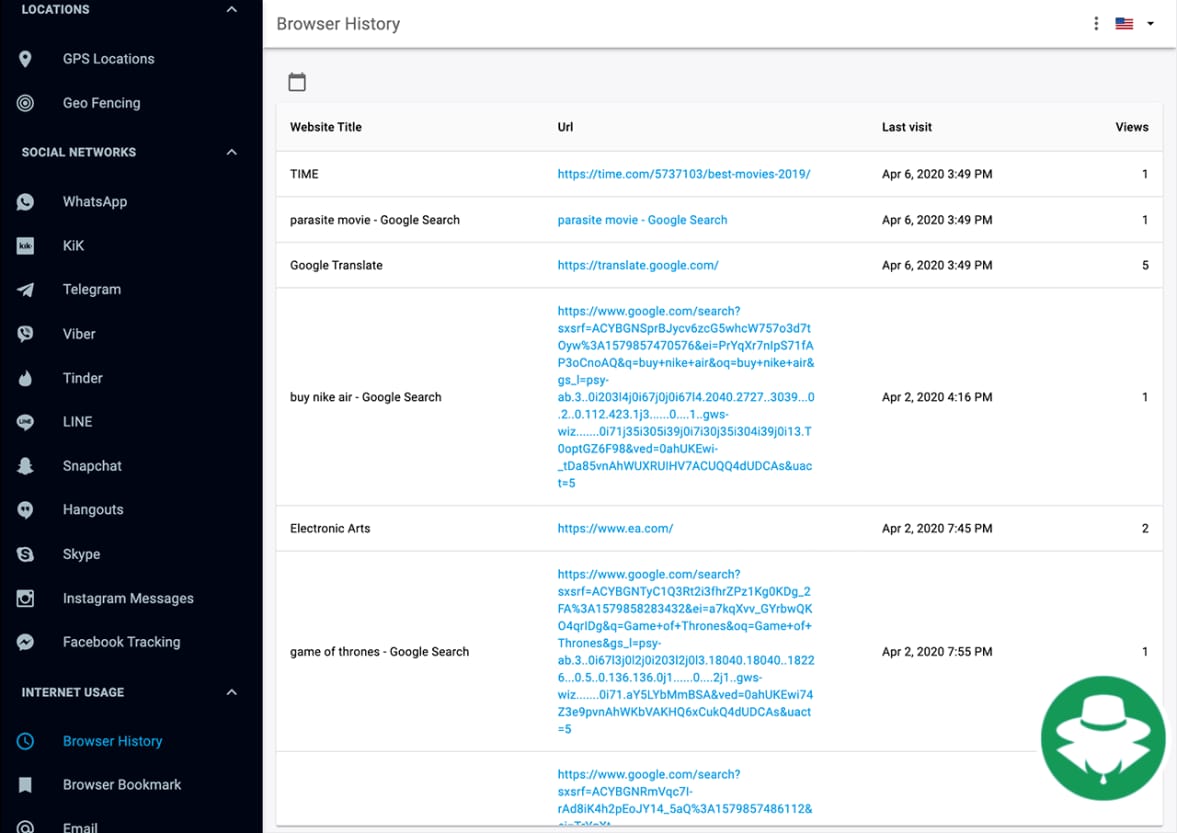Click the Snapchat sidebar icon
This screenshot has height=833, width=1177.
click(25, 465)
